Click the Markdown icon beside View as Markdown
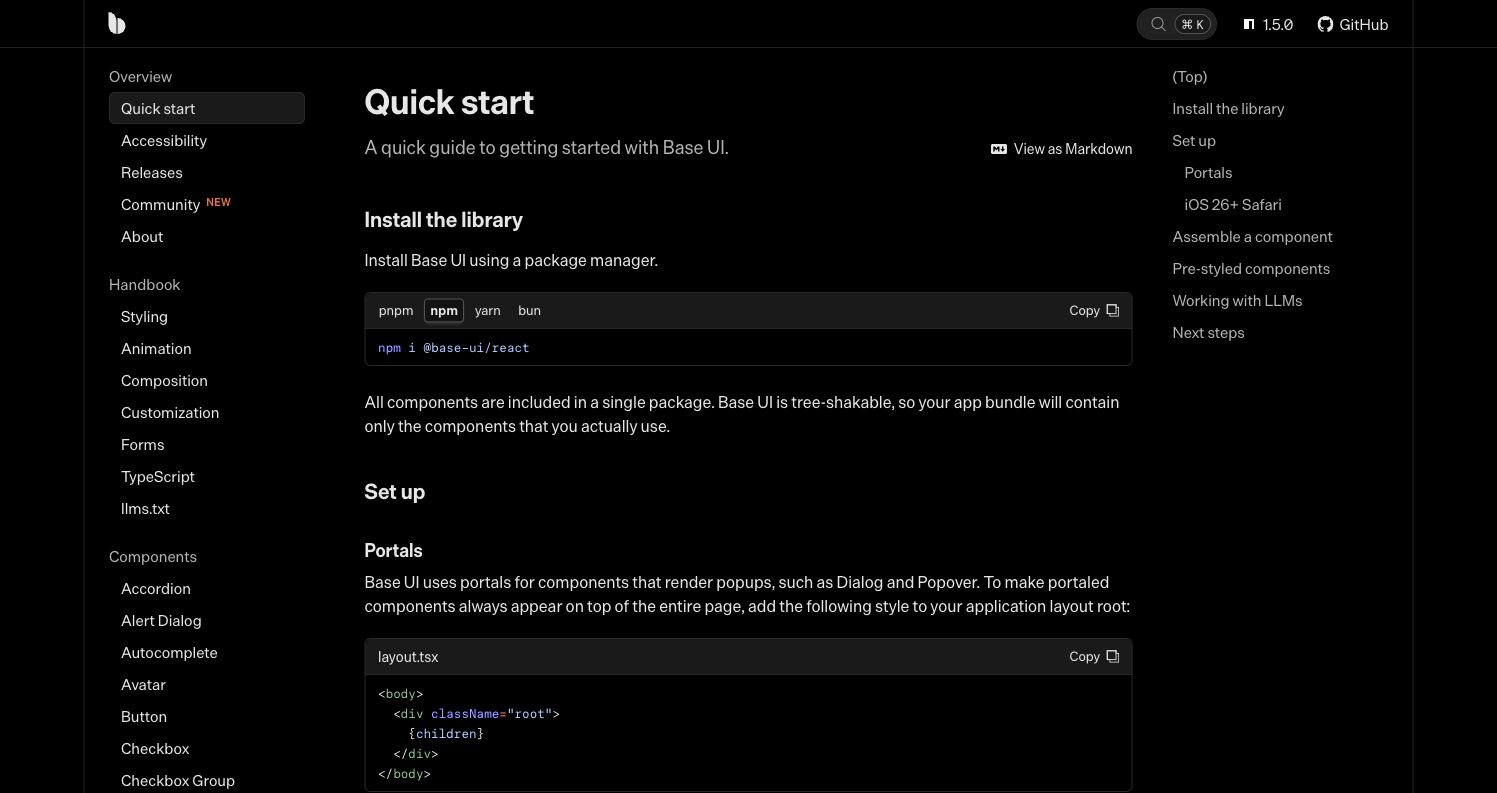 (x=998, y=149)
